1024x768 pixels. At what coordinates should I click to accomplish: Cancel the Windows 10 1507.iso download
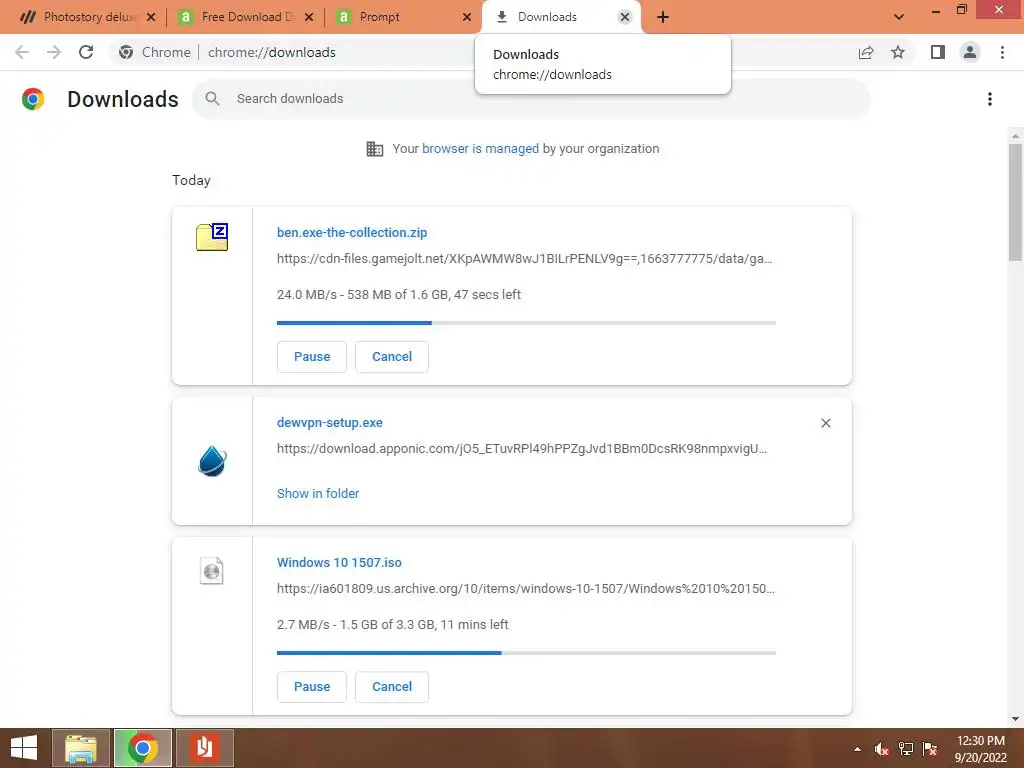pos(392,686)
